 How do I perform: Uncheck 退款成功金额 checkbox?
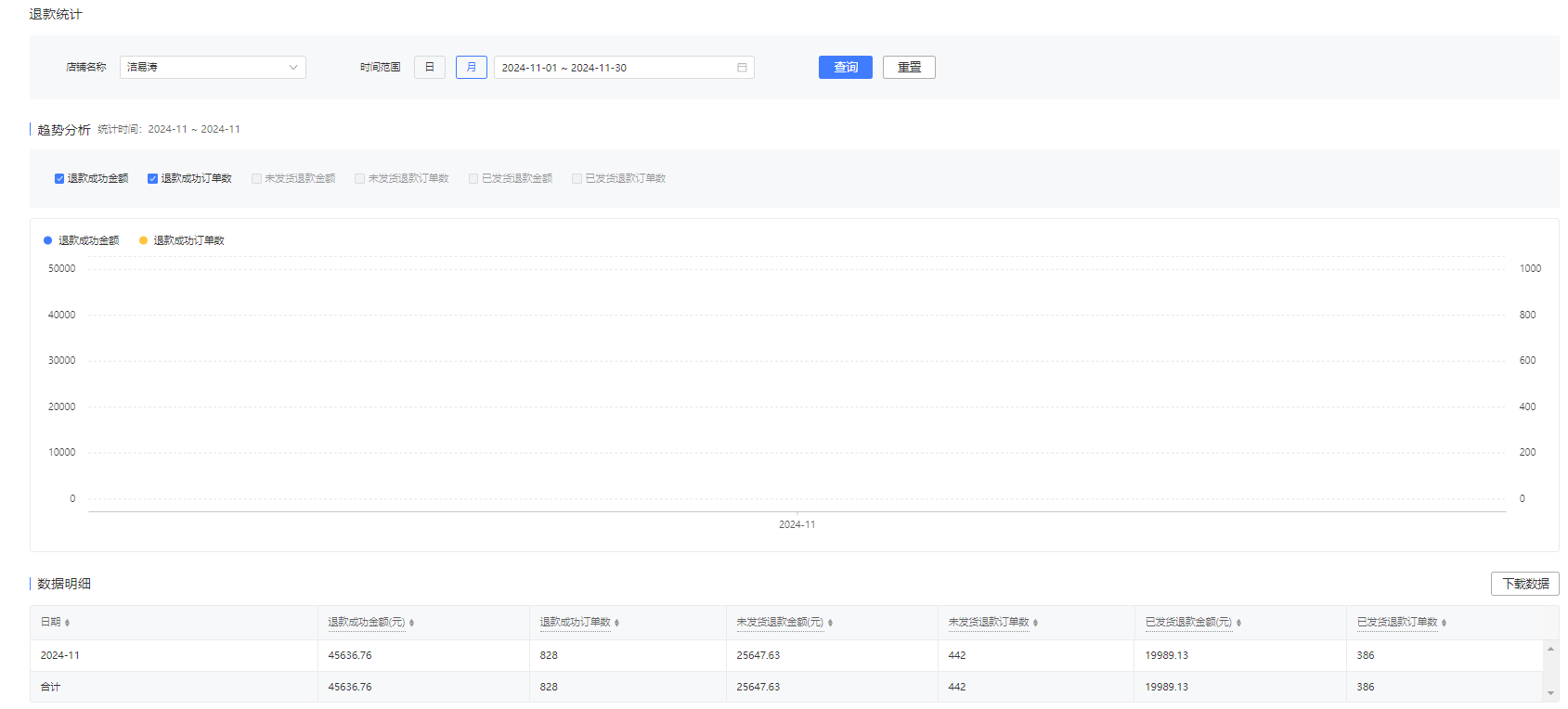(x=59, y=178)
